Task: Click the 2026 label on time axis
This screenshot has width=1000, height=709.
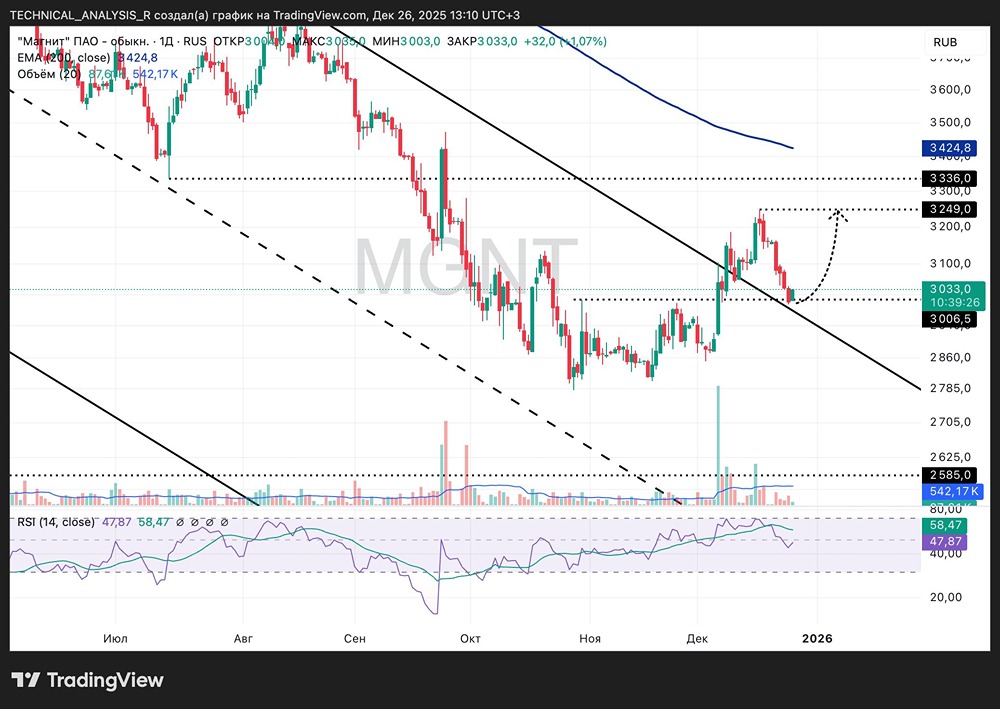Action: pos(817,638)
